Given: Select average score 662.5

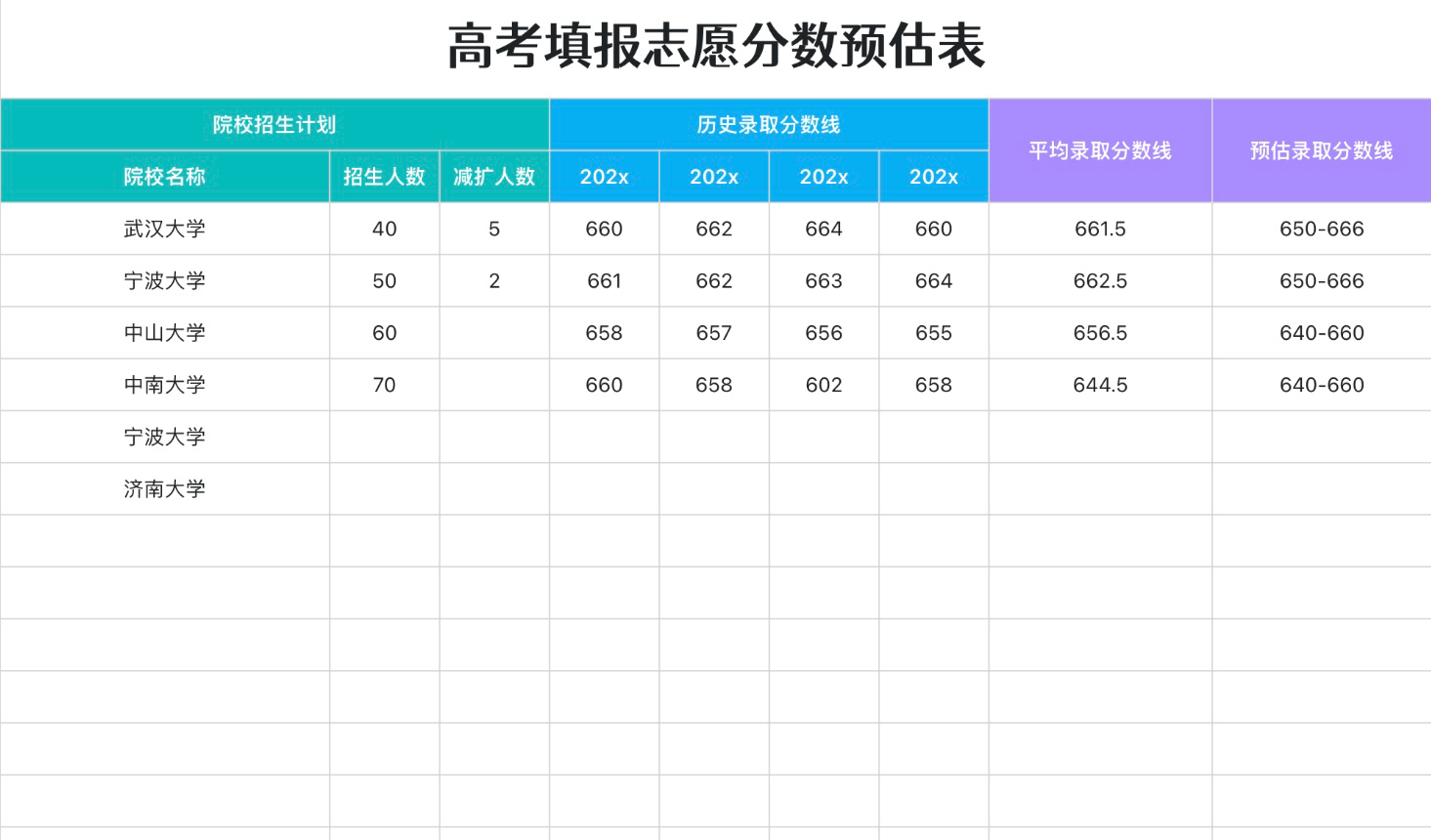Looking at the screenshot, I should click(x=1100, y=281).
